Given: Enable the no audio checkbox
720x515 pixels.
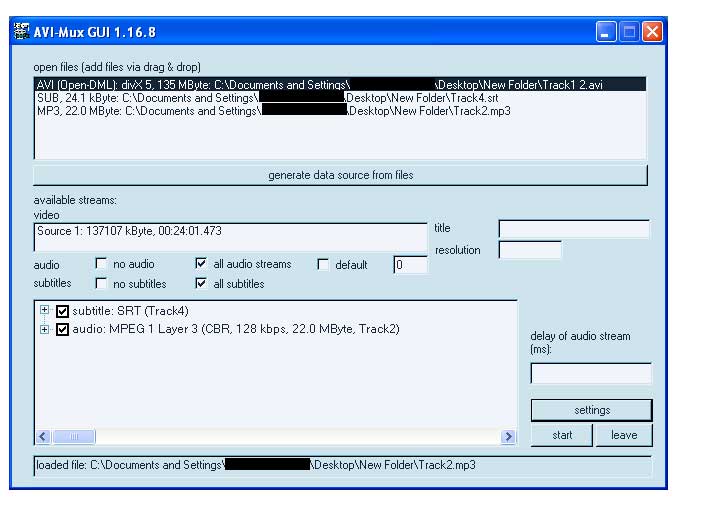Looking at the screenshot, I should (101, 263).
